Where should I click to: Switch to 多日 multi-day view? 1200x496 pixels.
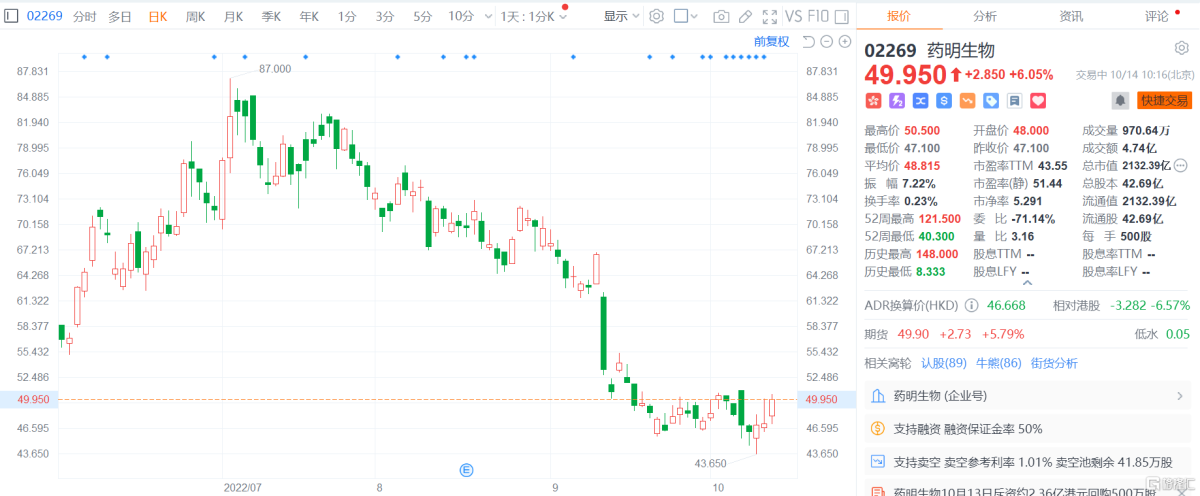pyautogui.click(x=120, y=16)
